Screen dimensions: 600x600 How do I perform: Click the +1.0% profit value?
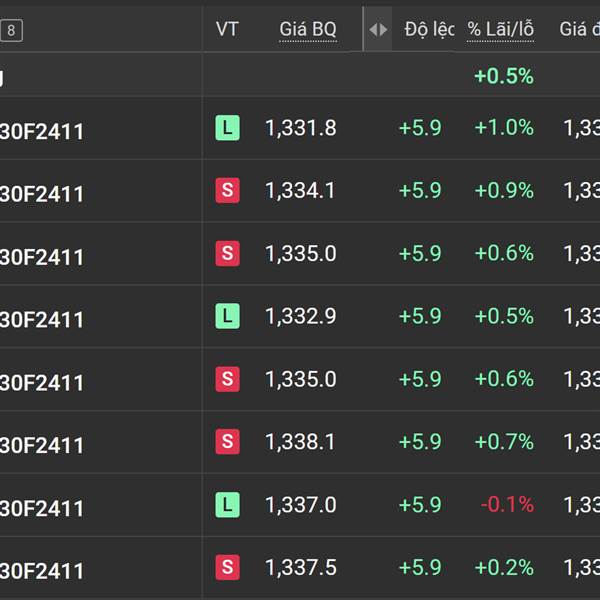click(x=504, y=127)
